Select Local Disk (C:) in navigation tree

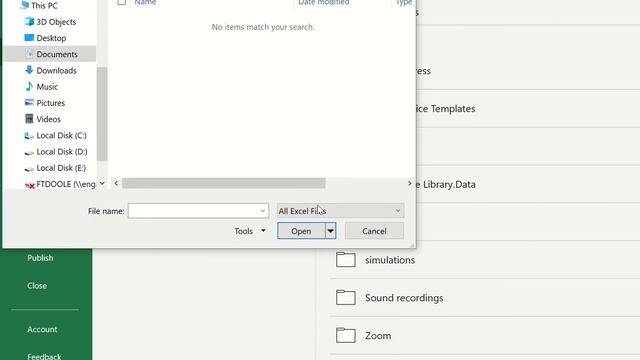point(61,136)
